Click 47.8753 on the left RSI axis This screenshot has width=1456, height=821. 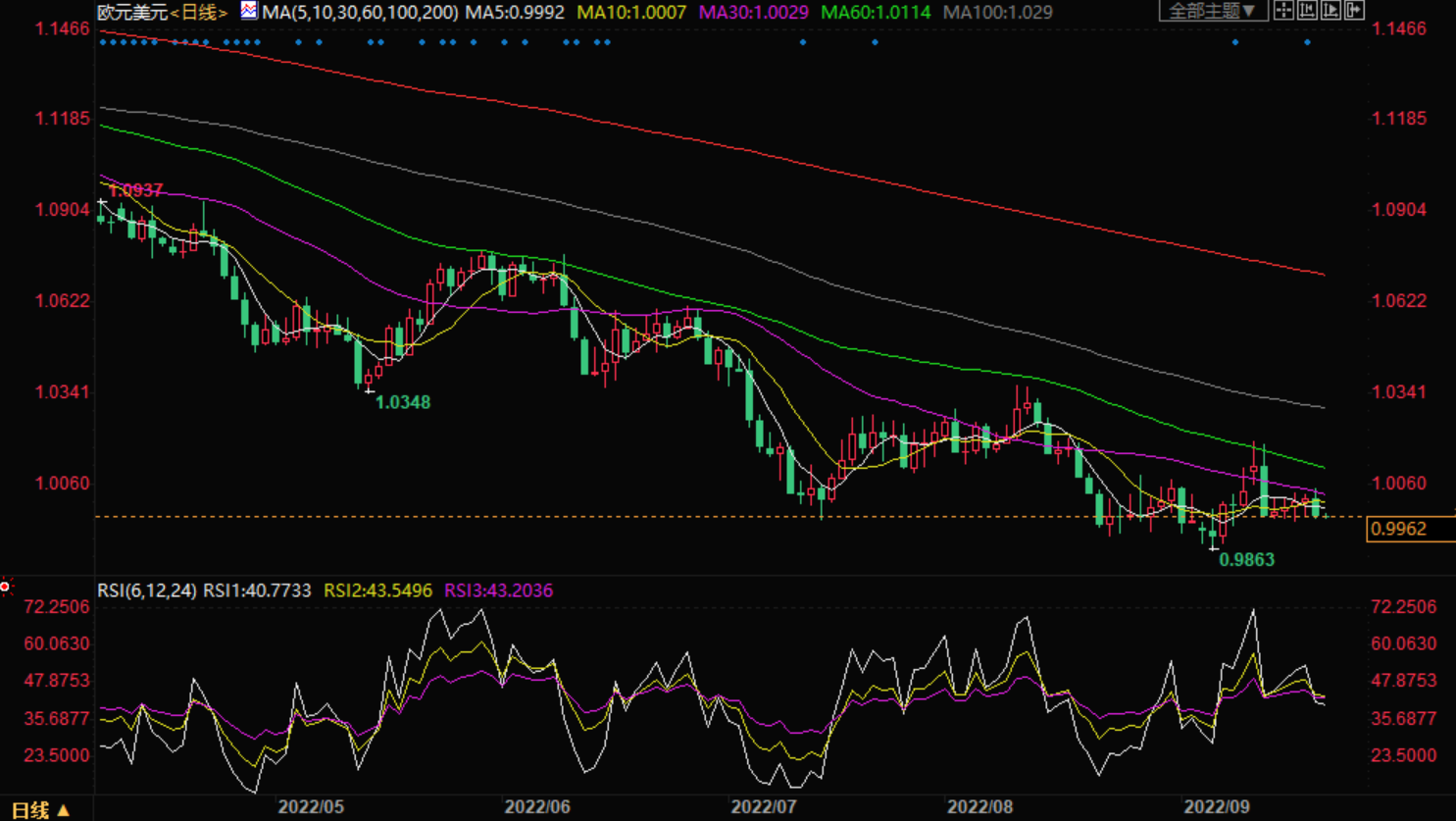pyautogui.click(x=56, y=681)
